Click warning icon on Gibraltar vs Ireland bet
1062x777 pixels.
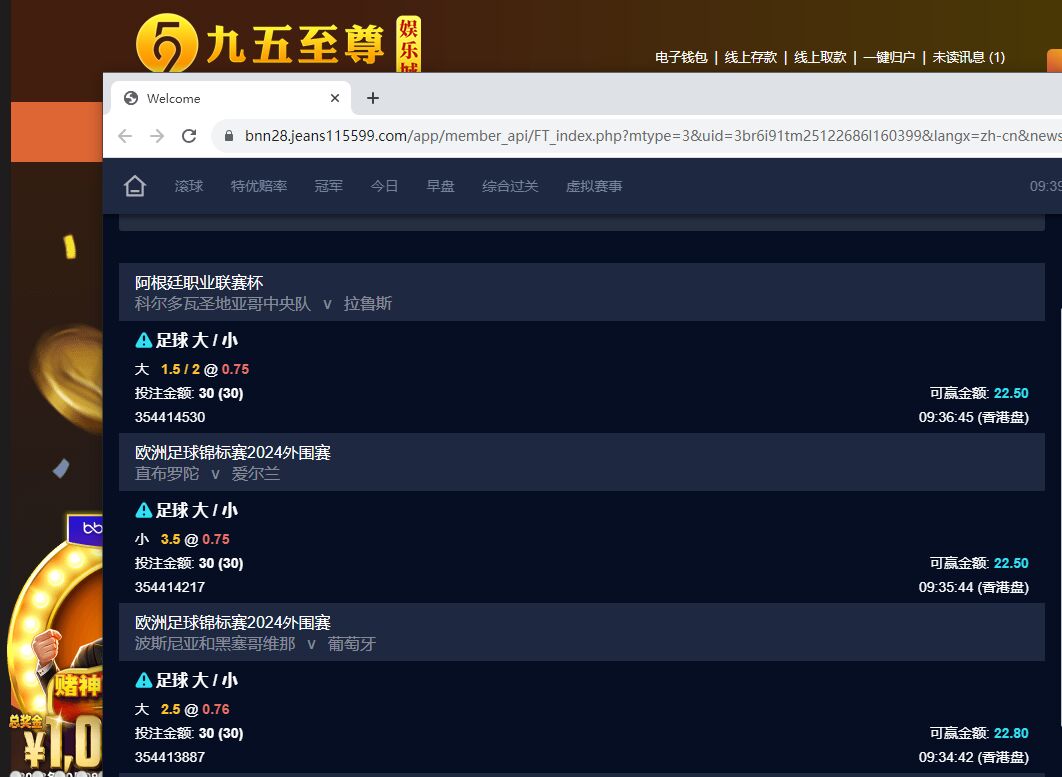[x=143, y=510]
